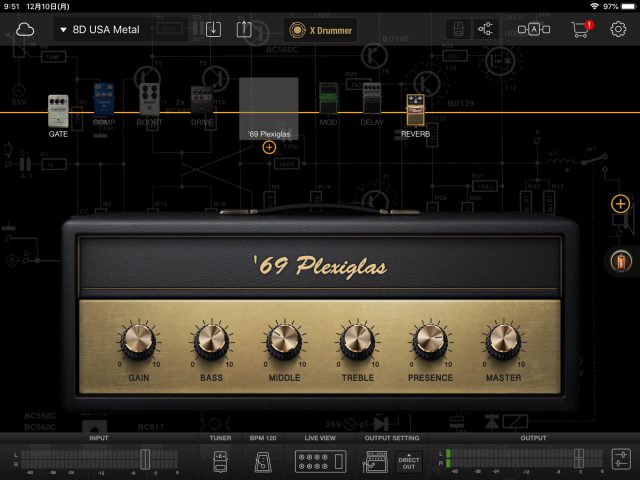
Task: Open the tube amp icon on right
Action: click(x=621, y=261)
